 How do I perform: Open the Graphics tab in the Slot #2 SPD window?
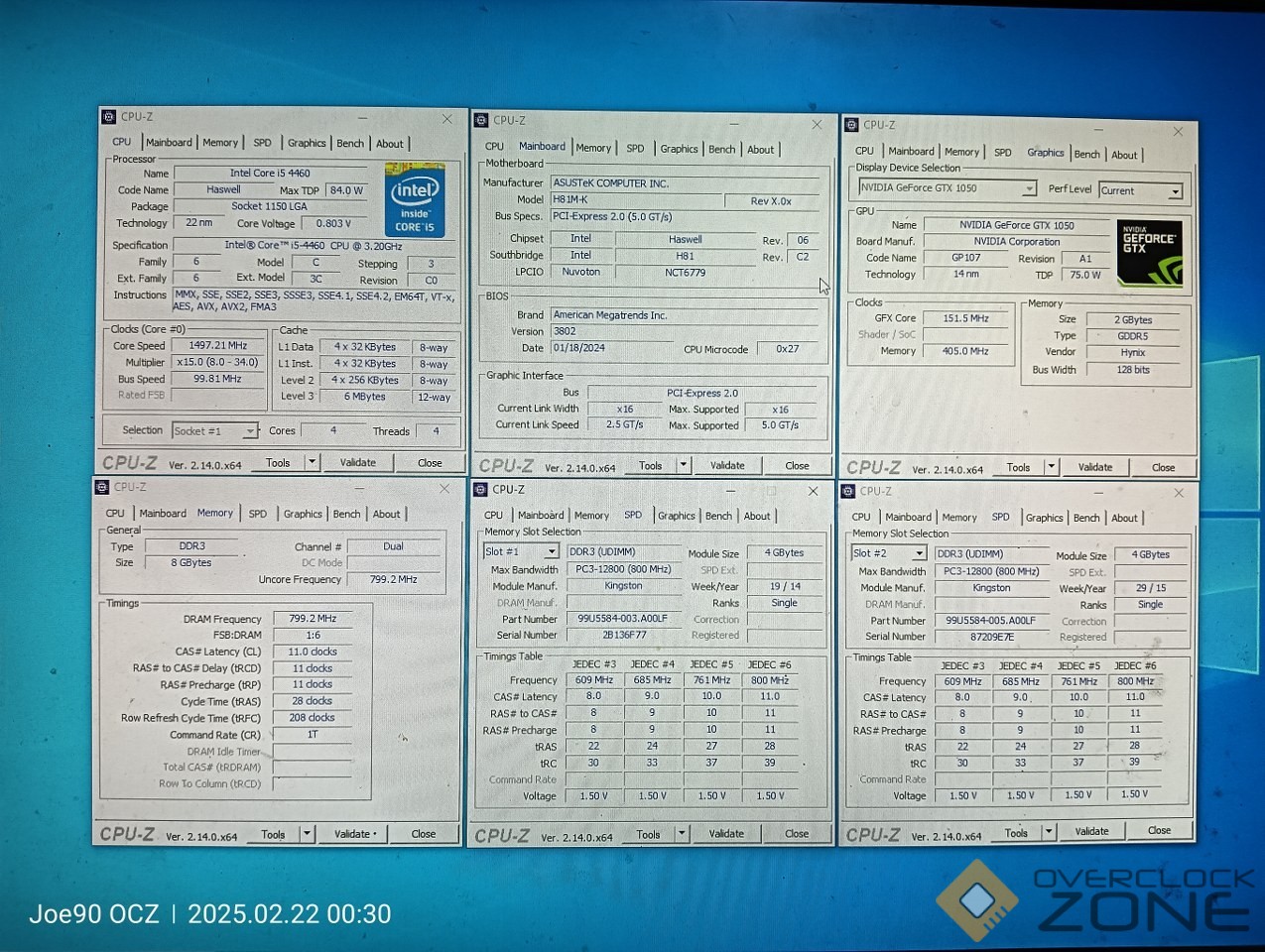tap(1045, 518)
